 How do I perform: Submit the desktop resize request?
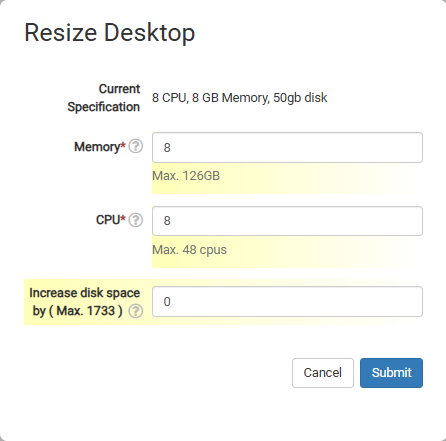(x=391, y=373)
